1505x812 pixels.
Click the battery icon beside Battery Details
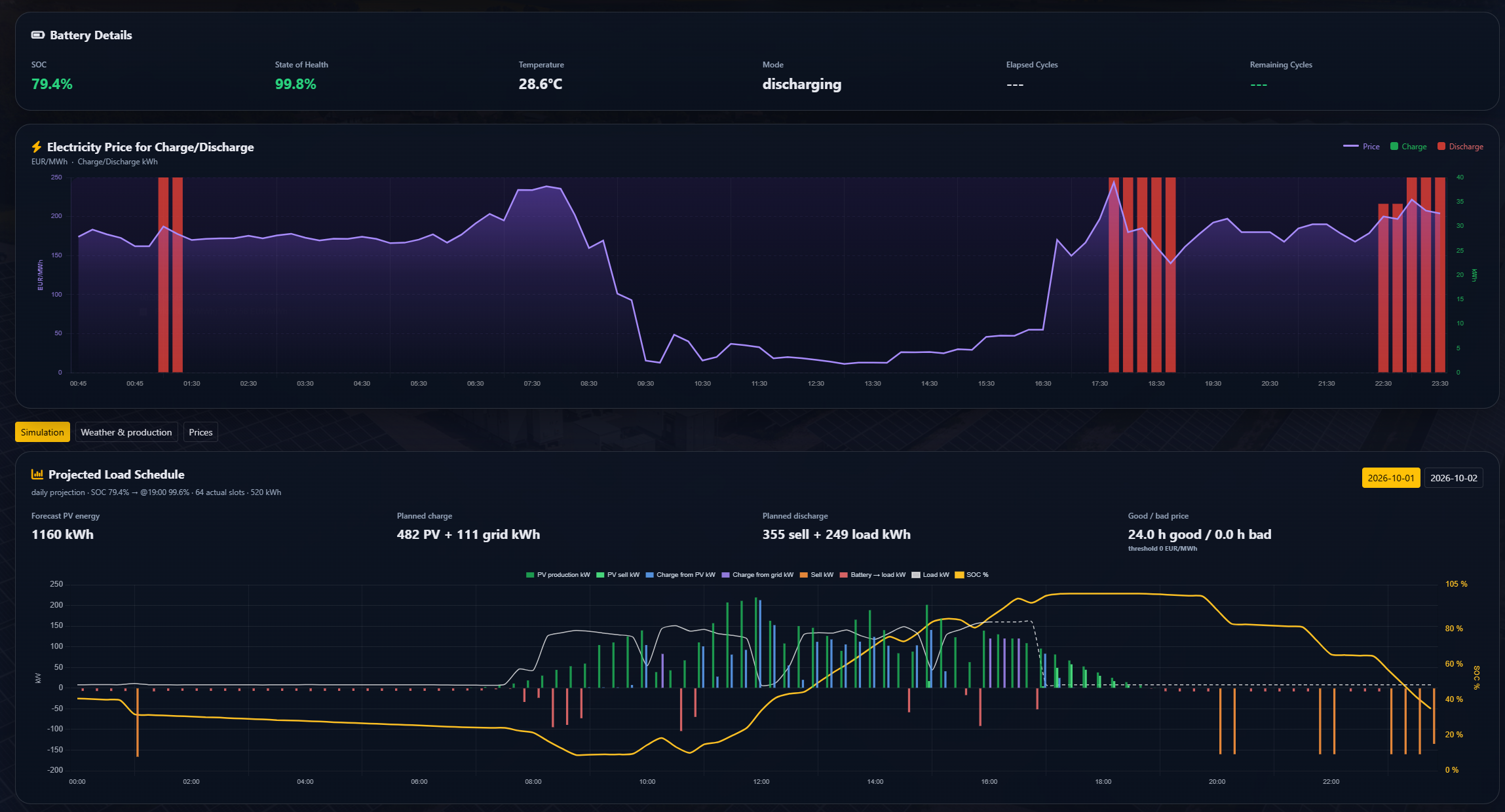[38, 35]
